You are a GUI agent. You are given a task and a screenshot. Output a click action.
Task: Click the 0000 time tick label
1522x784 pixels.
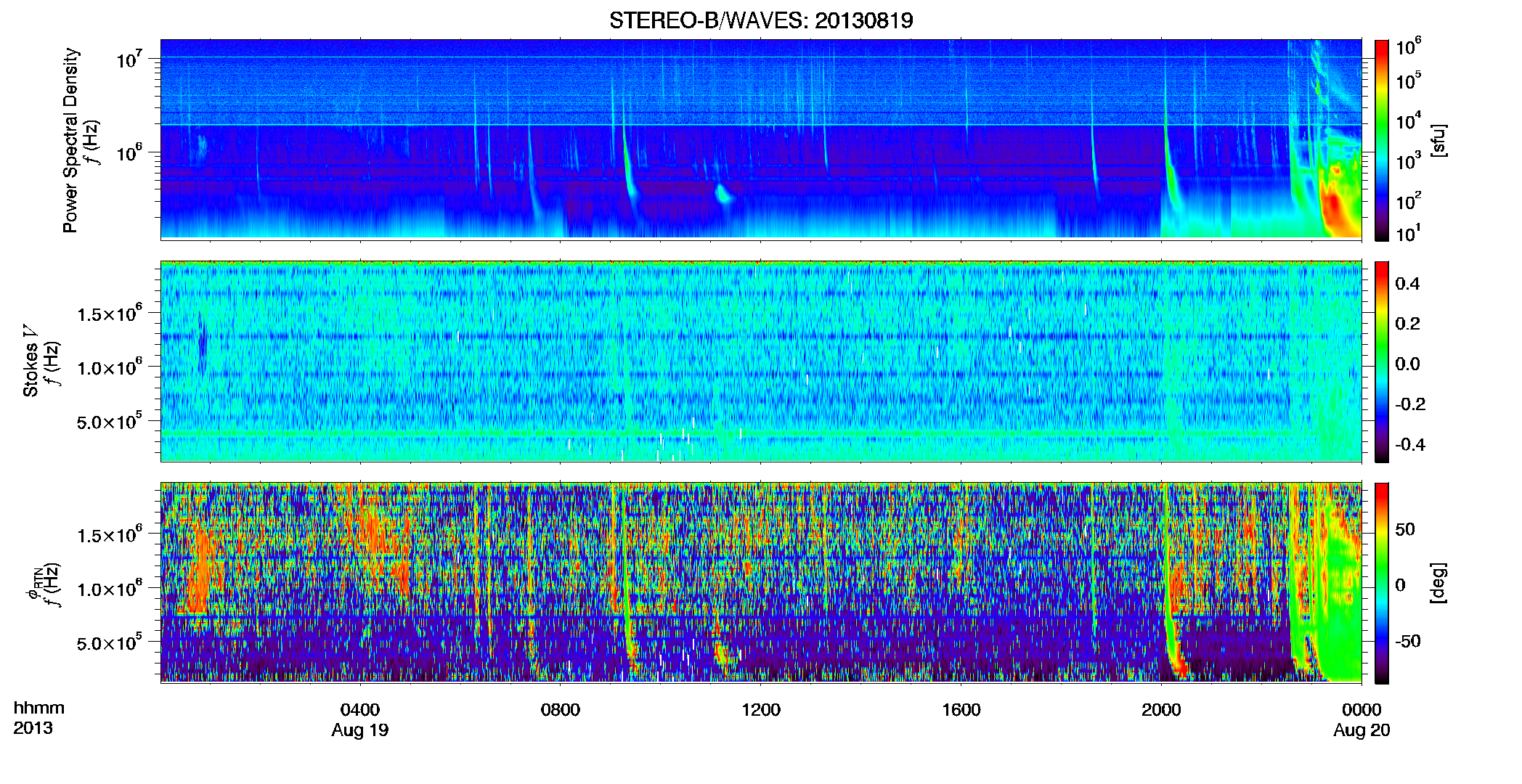tap(1362, 710)
